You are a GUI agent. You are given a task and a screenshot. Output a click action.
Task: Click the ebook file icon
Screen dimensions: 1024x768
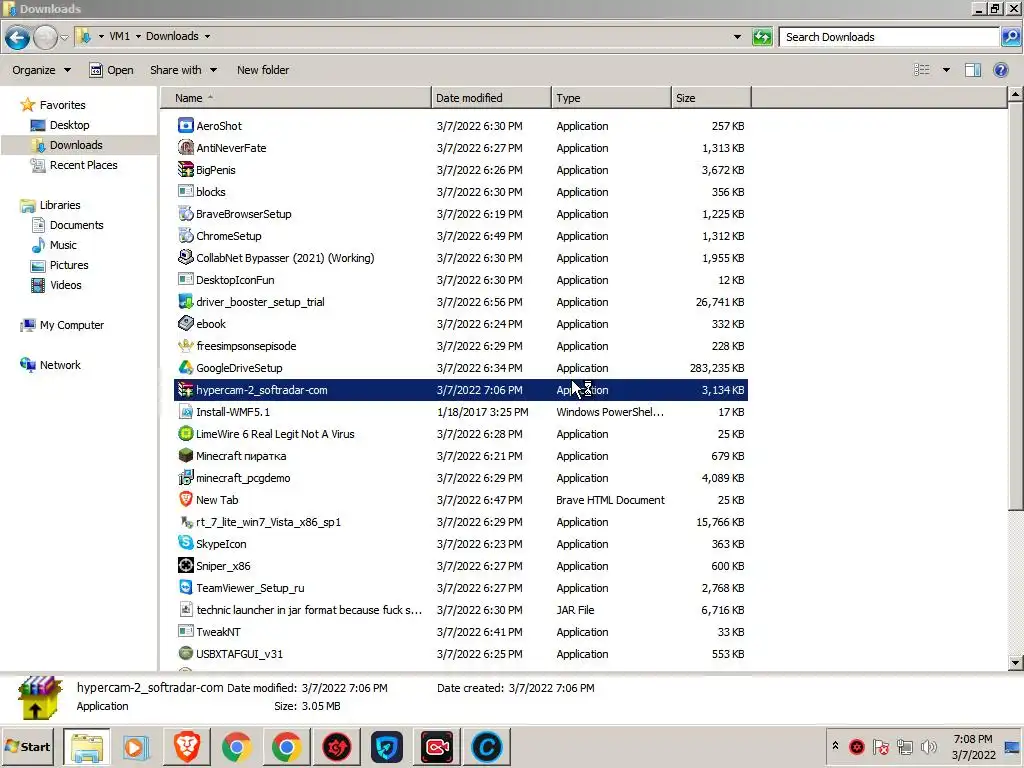pos(185,323)
